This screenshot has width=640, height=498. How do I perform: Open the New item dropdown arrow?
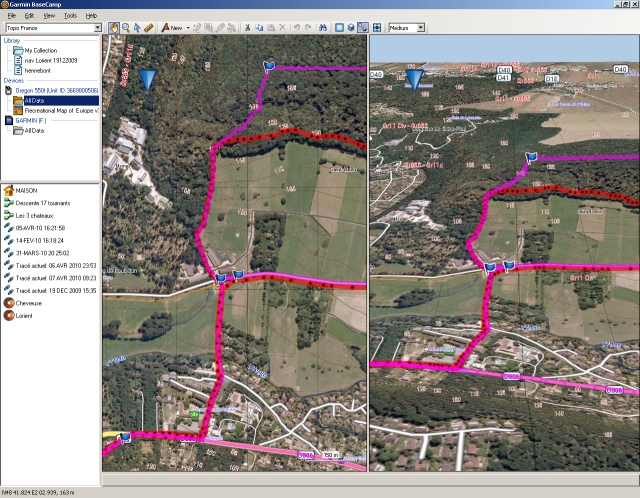[x=188, y=28]
